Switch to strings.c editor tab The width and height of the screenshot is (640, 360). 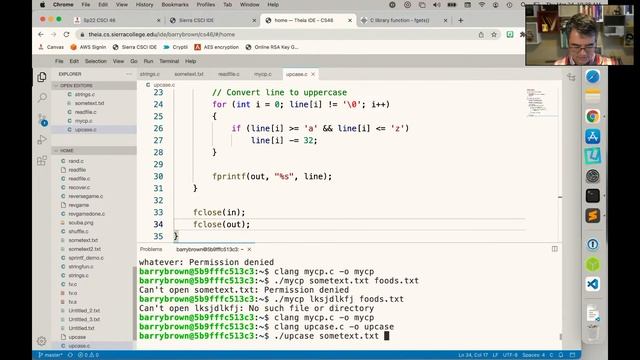(150, 74)
